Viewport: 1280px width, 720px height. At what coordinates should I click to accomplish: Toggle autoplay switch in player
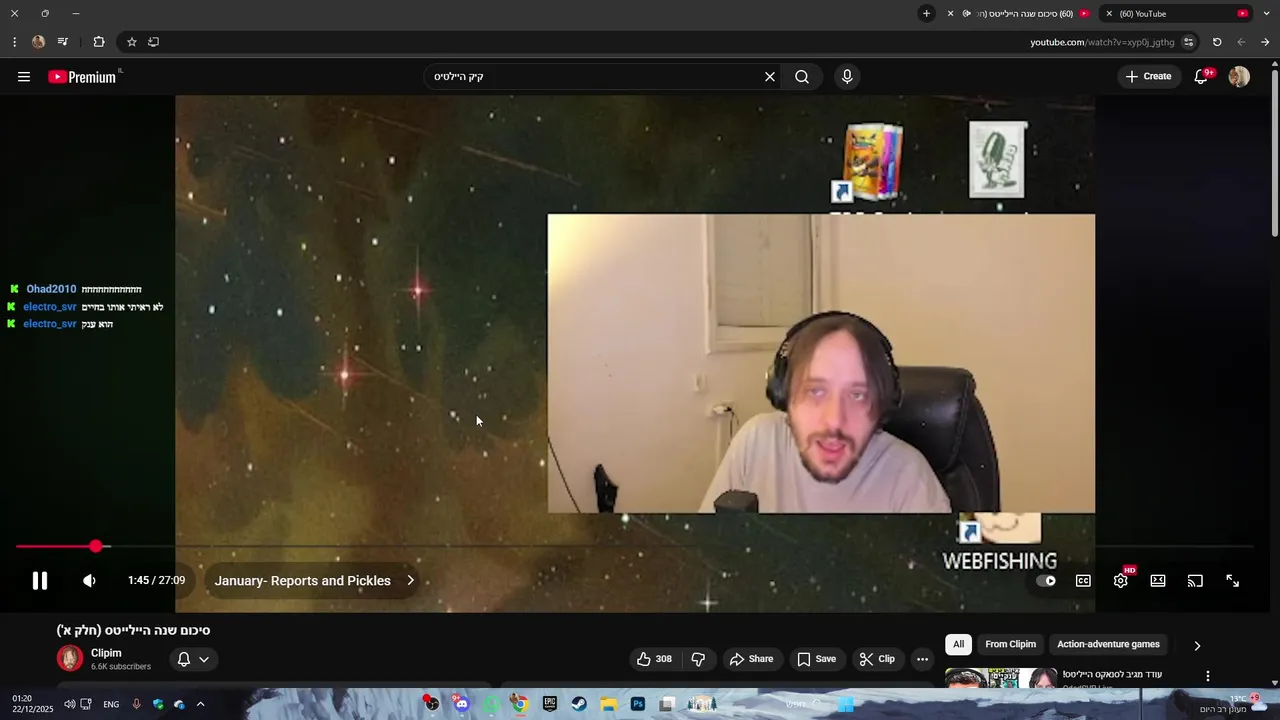pos(1046,581)
